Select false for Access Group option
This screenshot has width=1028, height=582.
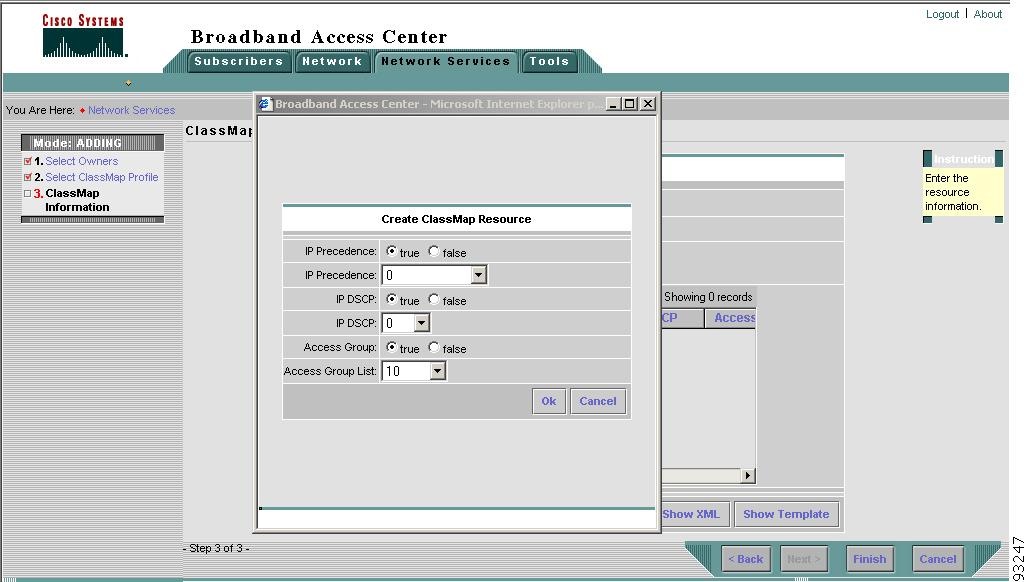pyautogui.click(x=433, y=347)
